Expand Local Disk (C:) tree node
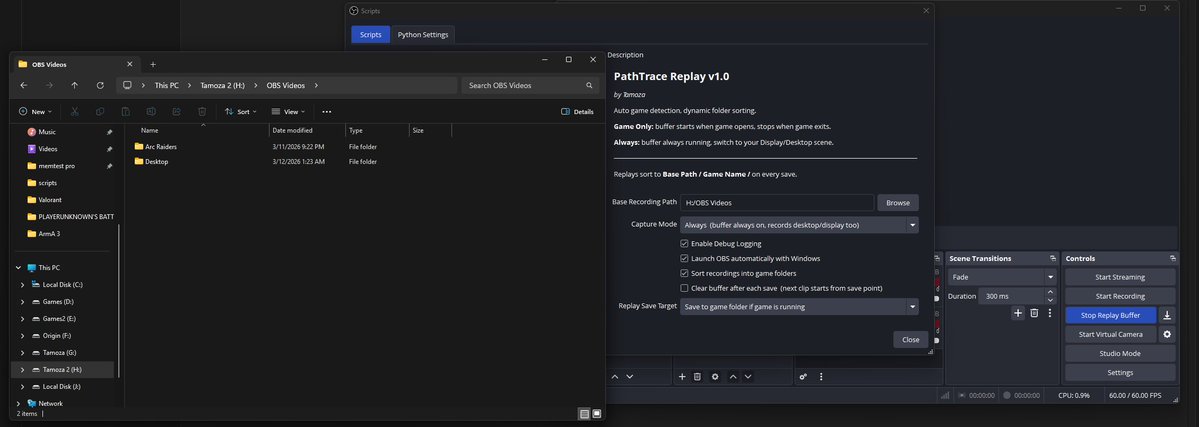Screen dimensions: 1199x427 pyautogui.click(x=22, y=285)
